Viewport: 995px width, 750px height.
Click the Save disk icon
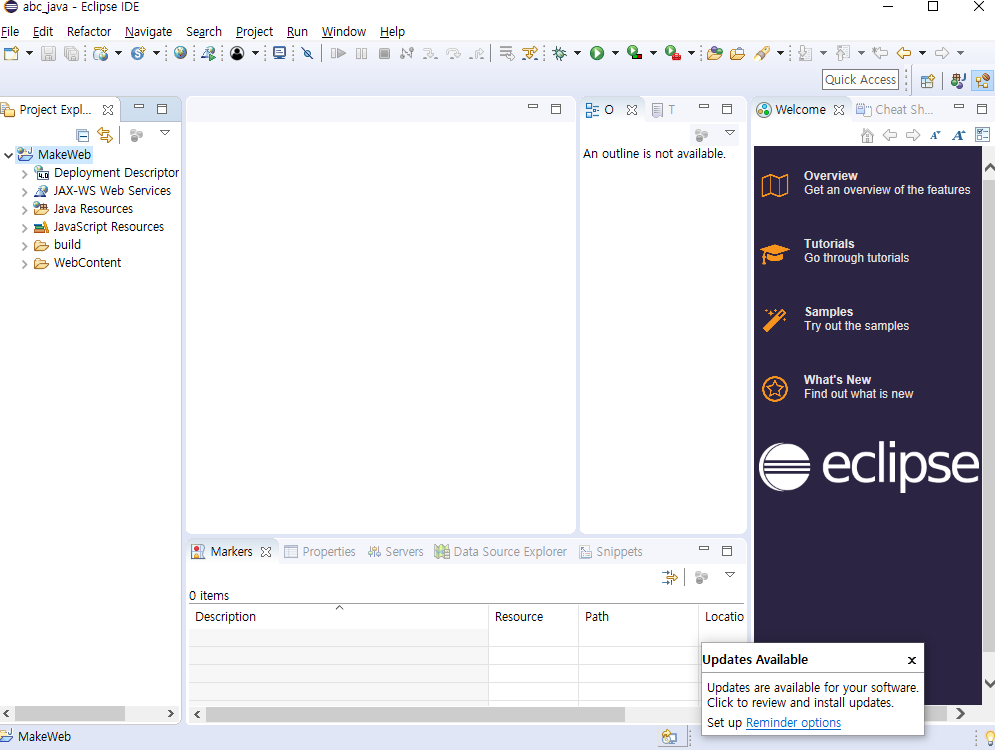pos(48,53)
